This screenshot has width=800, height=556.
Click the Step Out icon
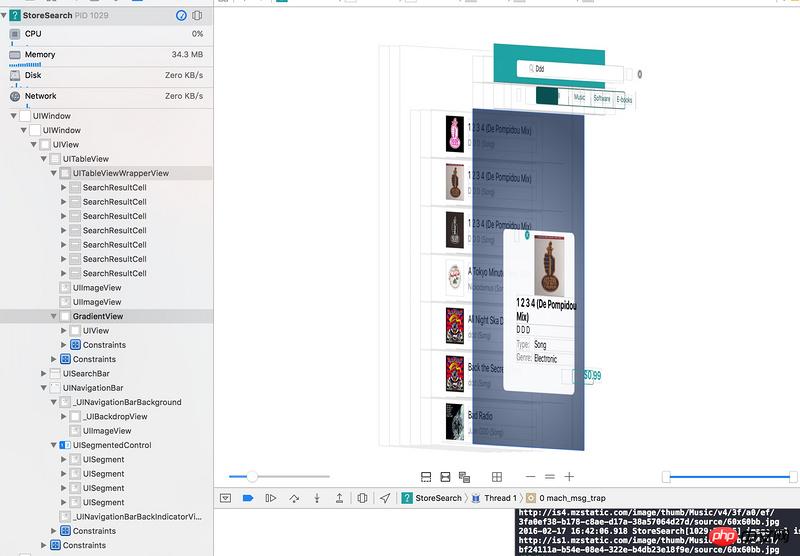[x=339, y=498]
